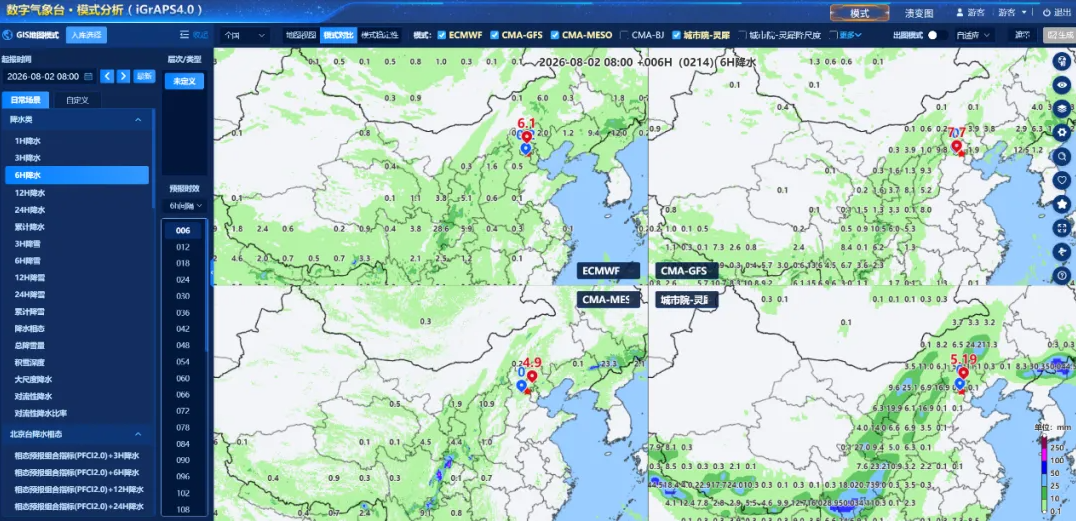Click the 退出 power logout icon

[x=1046, y=12]
